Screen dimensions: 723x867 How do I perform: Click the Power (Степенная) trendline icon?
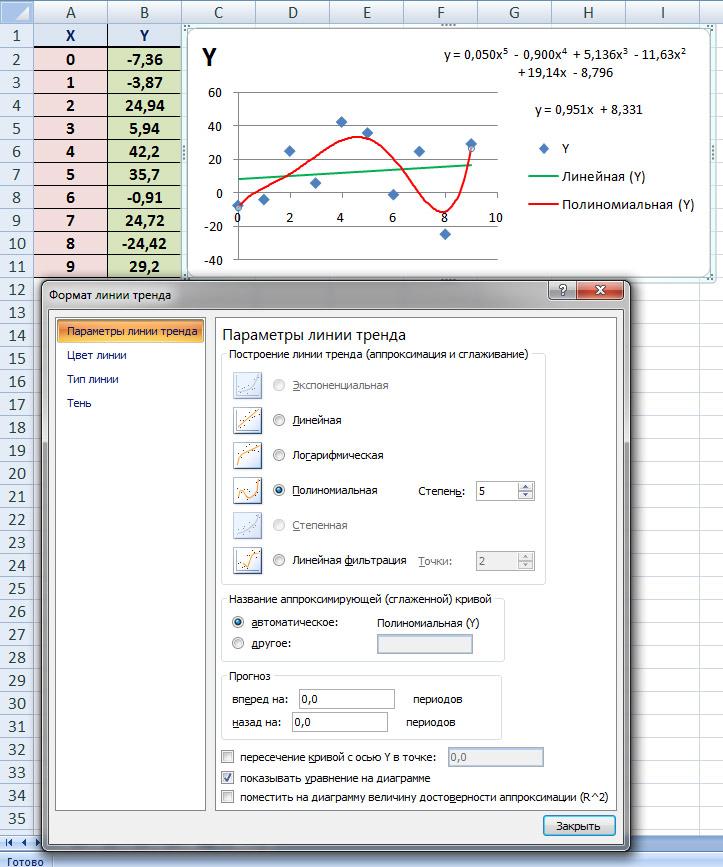[x=248, y=525]
